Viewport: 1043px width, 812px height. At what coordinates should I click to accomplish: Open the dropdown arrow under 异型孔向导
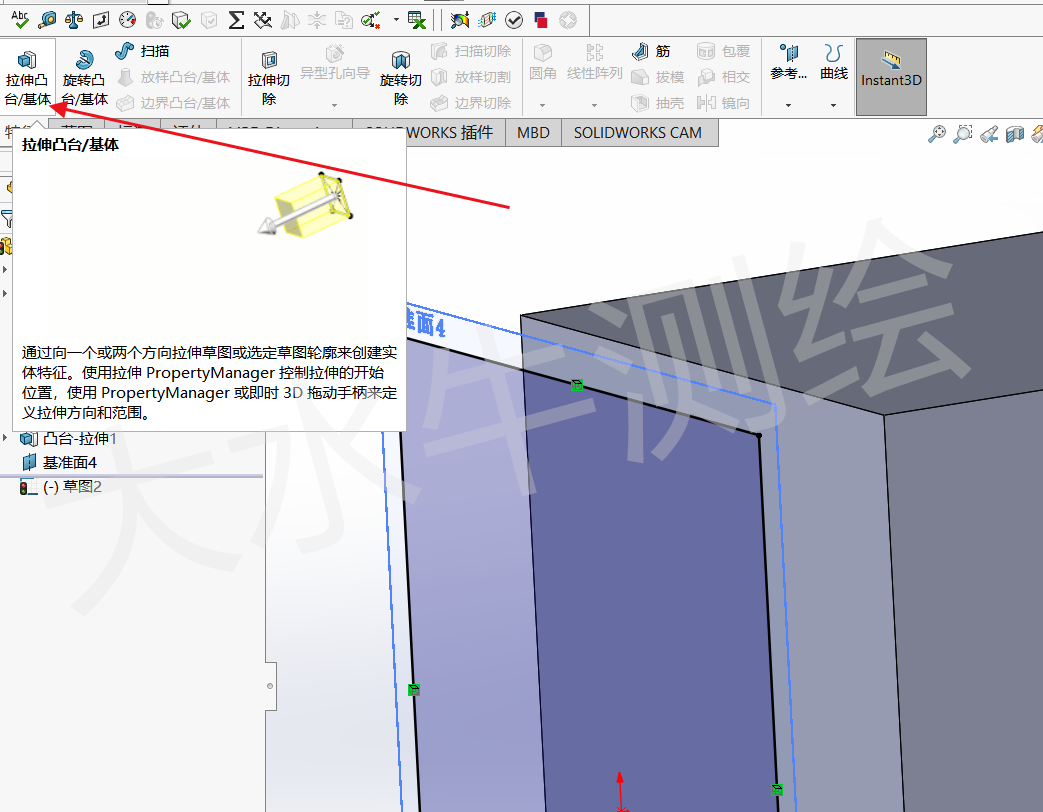(335, 105)
